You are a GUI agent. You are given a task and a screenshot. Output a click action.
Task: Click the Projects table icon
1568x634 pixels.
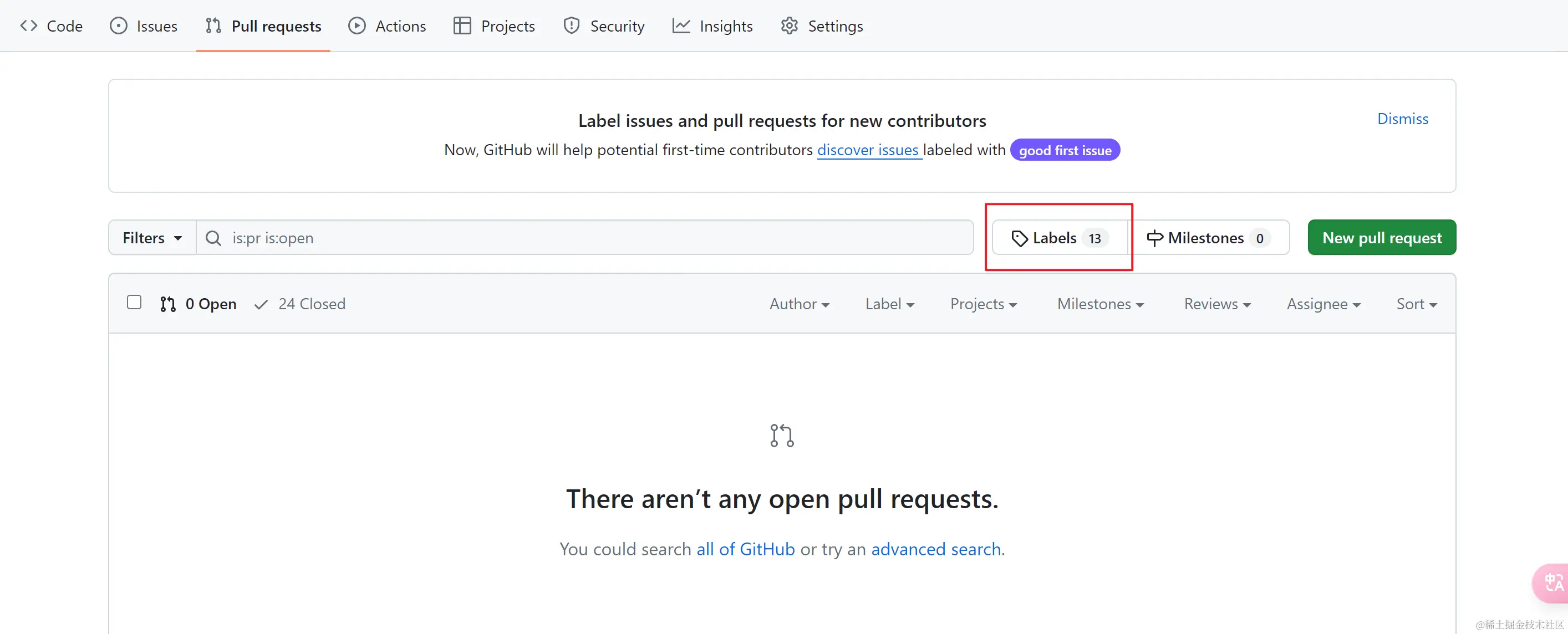(x=462, y=26)
